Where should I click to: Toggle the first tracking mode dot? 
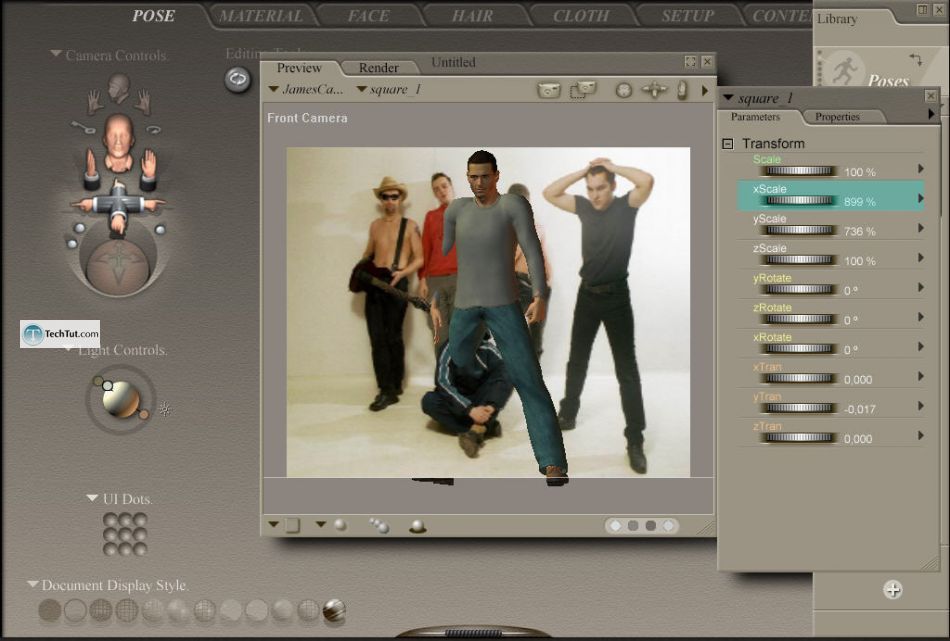(x=616, y=525)
